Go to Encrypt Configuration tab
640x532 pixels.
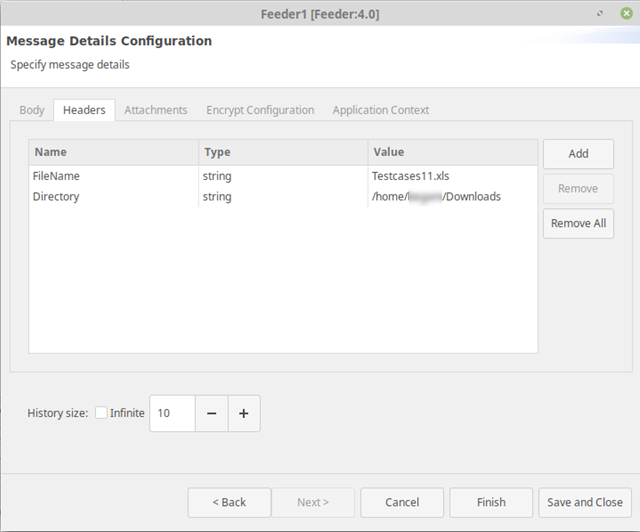260,110
